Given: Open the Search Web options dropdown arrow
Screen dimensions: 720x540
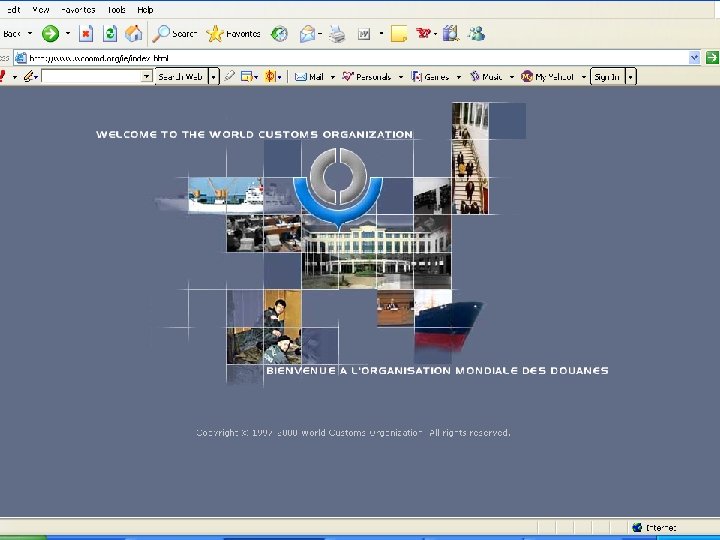Looking at the screenshot, I should coord(214,77).
